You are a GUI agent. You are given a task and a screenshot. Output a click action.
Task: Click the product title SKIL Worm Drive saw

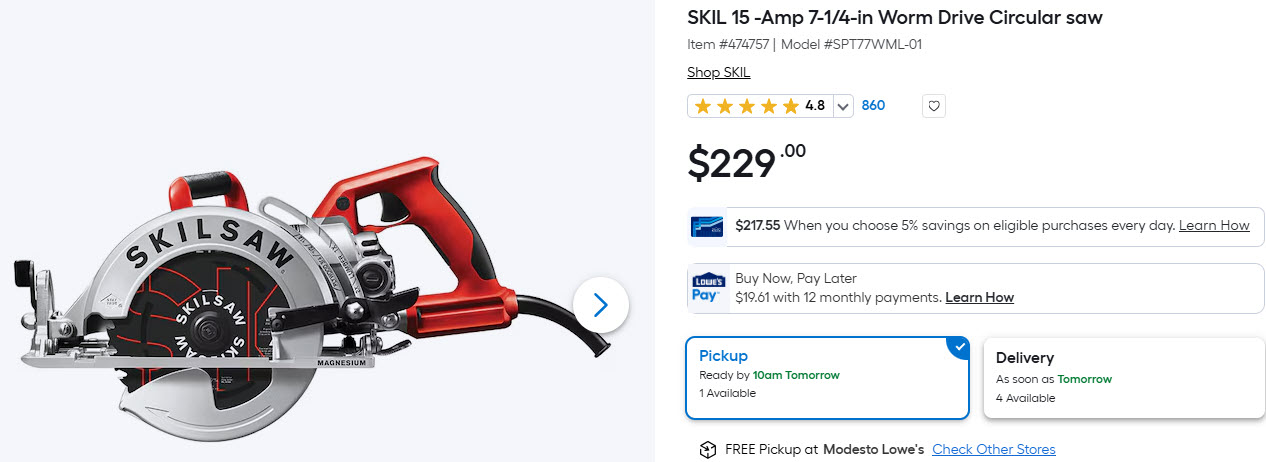tap(895, 18)
